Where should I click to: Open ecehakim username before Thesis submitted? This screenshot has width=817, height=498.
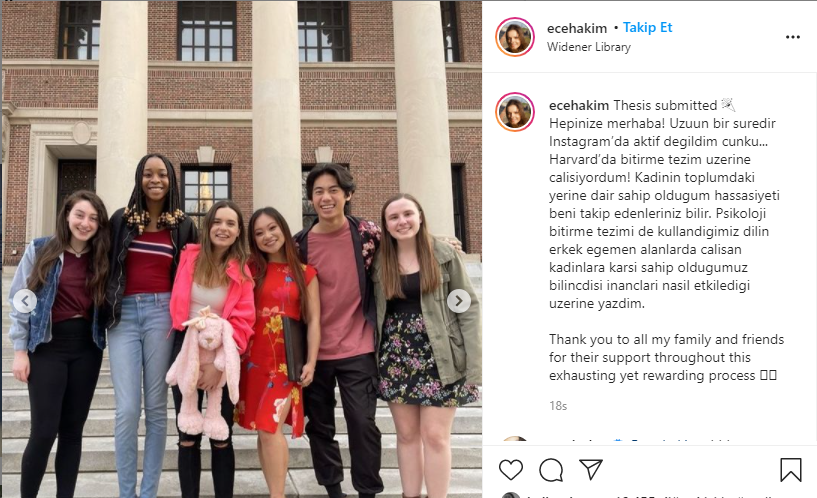pyautogui.click(x=579, y=105)
